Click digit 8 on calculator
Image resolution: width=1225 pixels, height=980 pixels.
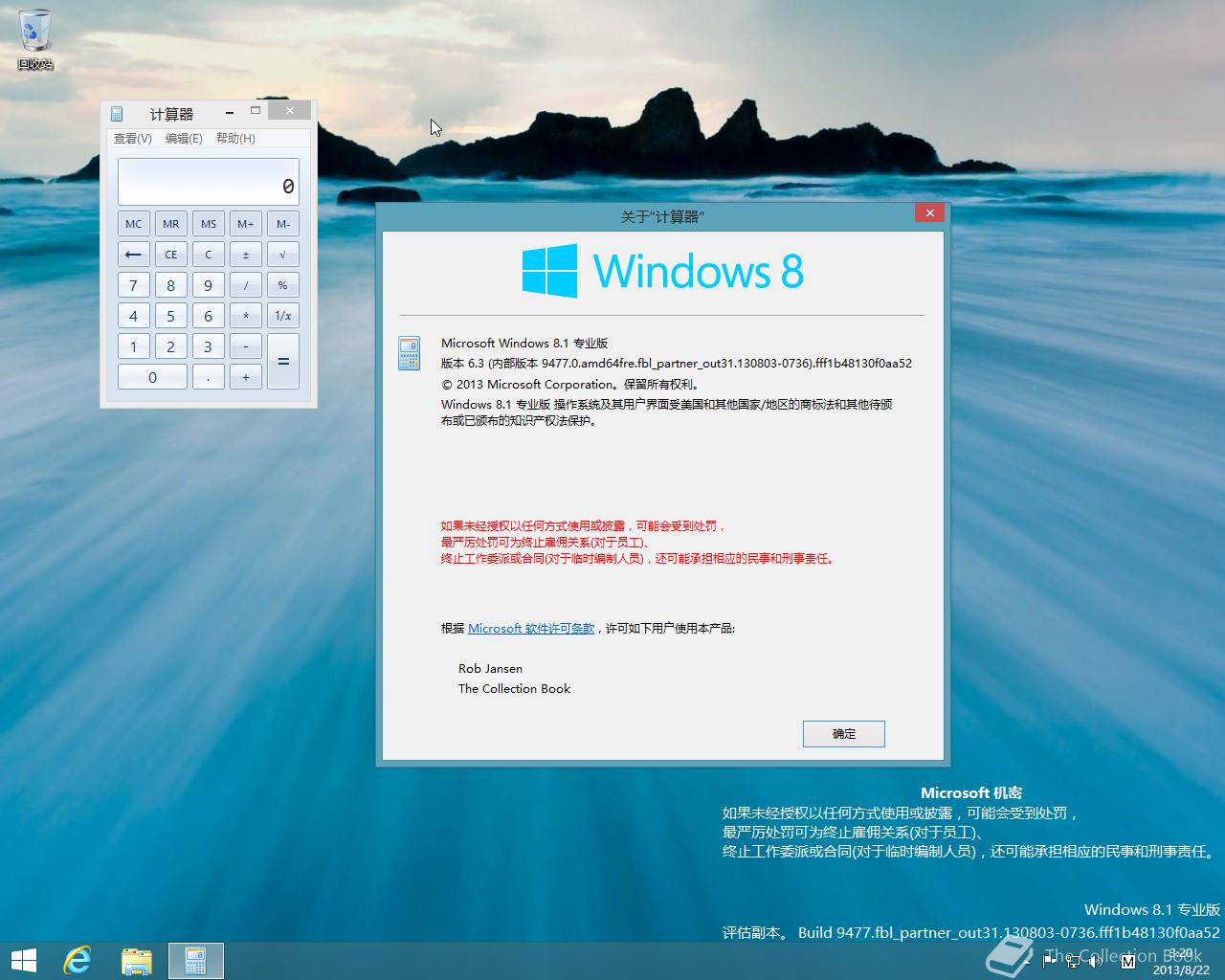pos(170,285)
